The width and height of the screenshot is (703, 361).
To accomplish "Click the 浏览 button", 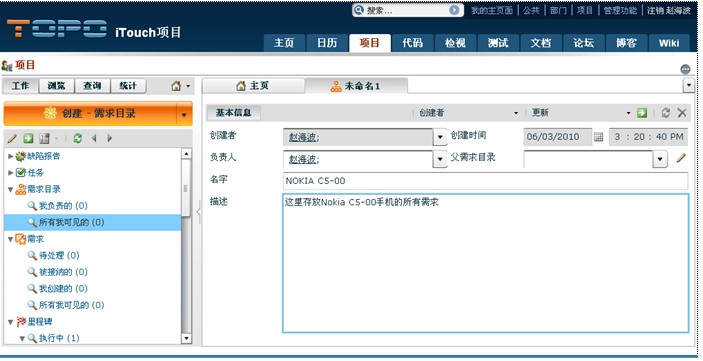I will click(56, 86).
